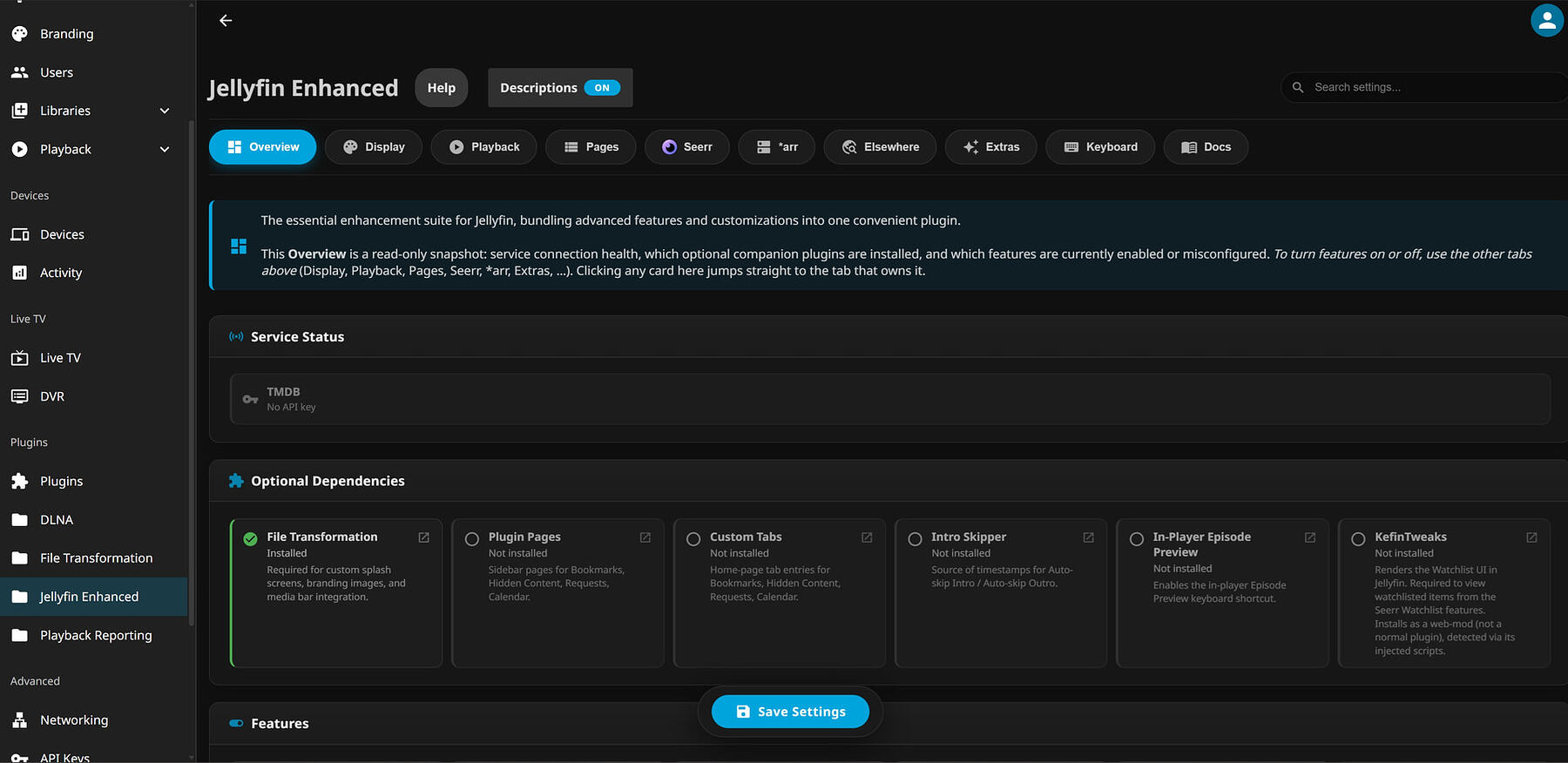Click the Networking icon
The width and height of the screenshot is (1568, 763).
click(x=19, y=720)
